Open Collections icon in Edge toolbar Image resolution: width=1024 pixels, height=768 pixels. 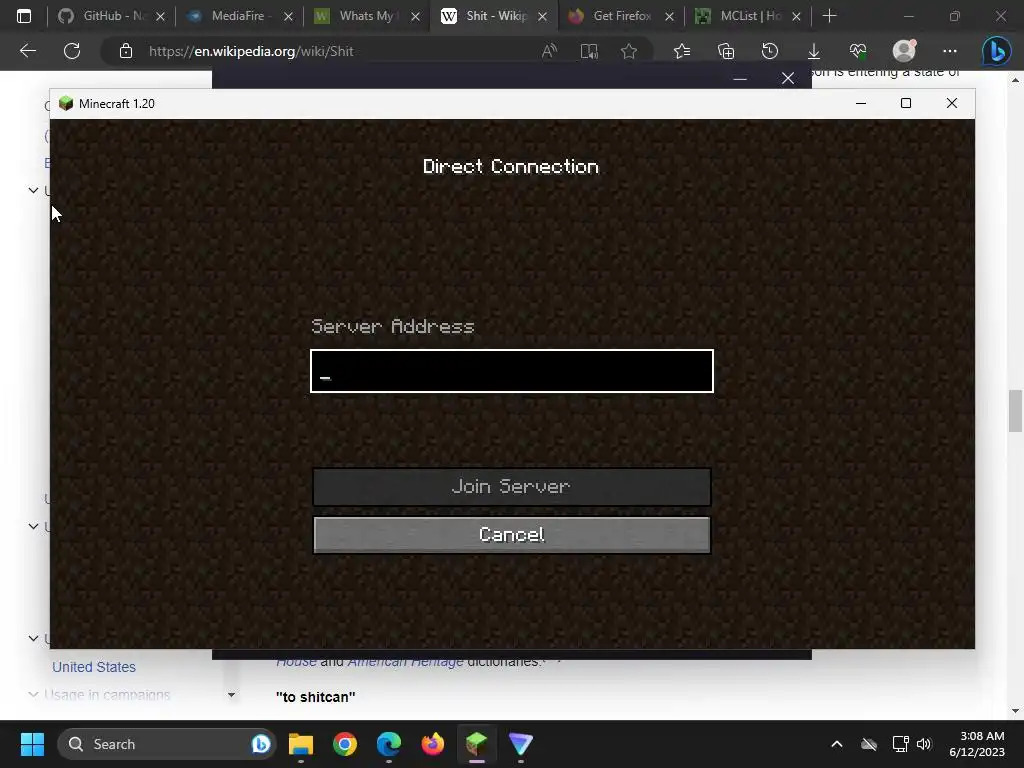tap(726, 51)
